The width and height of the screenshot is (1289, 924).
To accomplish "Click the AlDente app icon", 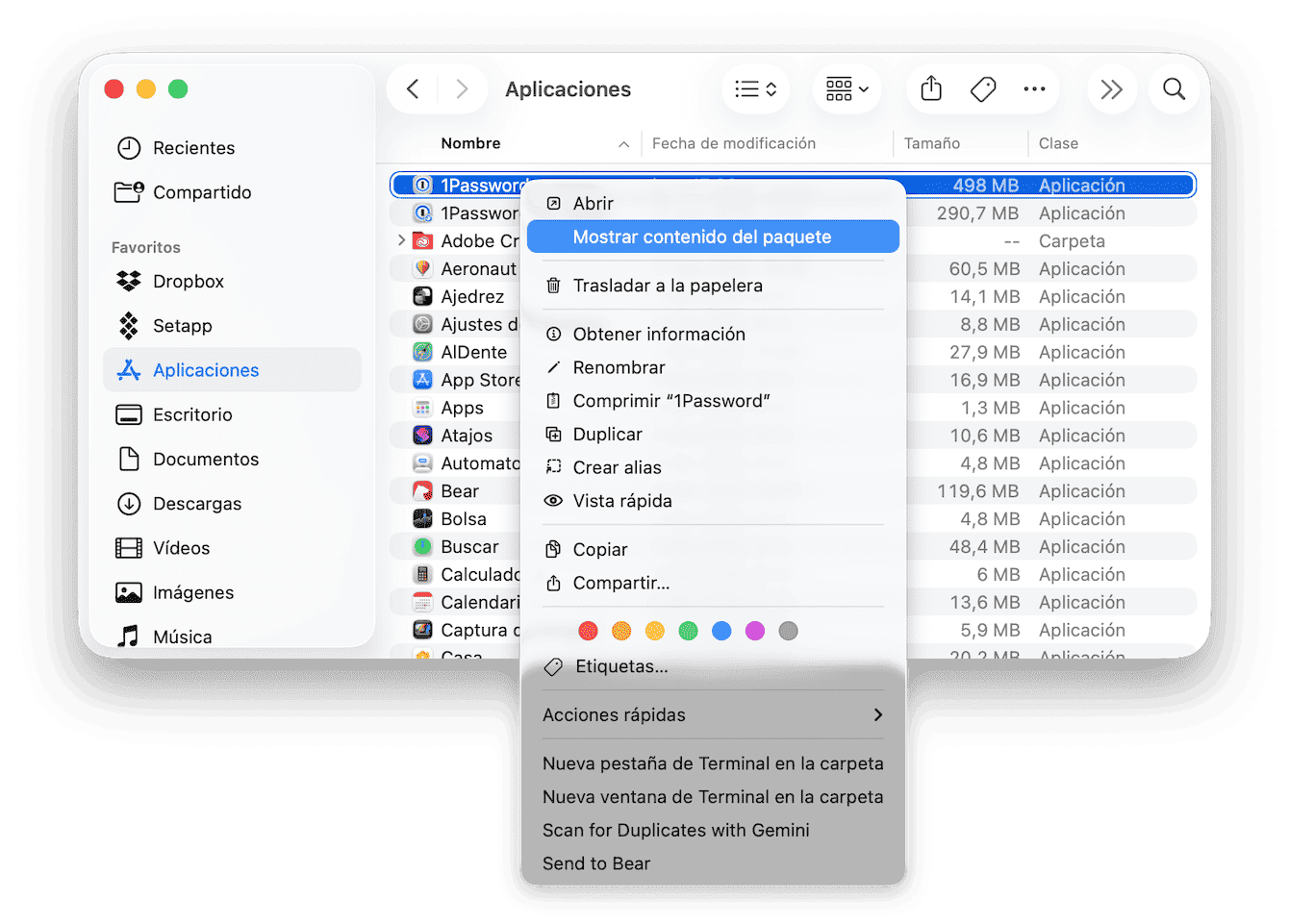I will click(422, 352).
